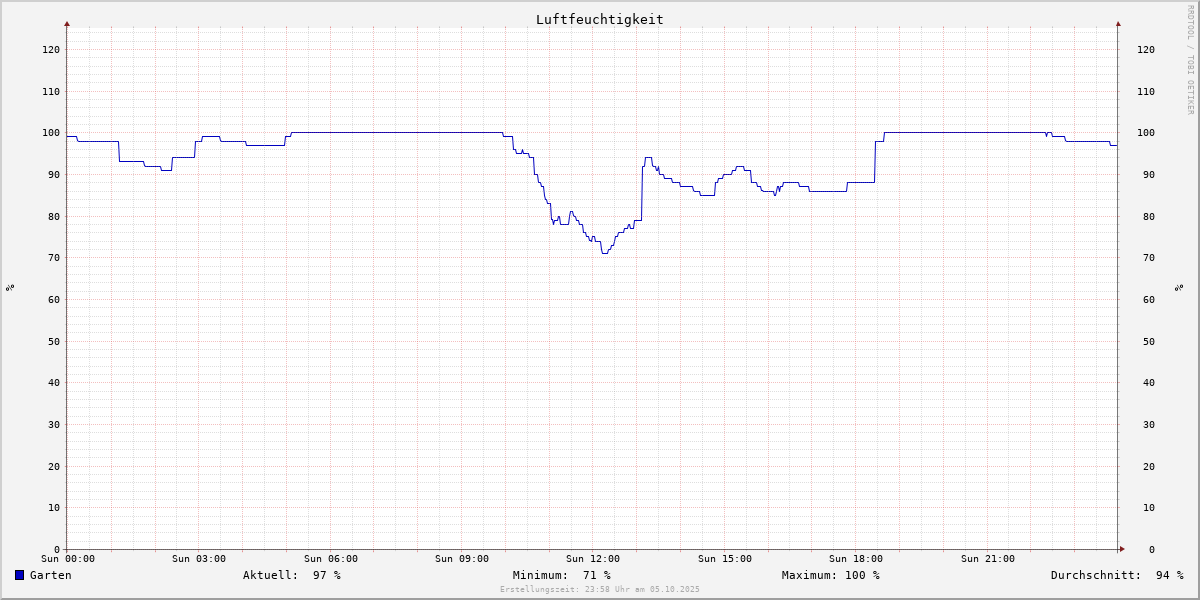This screenshot has height=600, width=1200.
Task: Click the right axis 60 label
Action: 1149,299
